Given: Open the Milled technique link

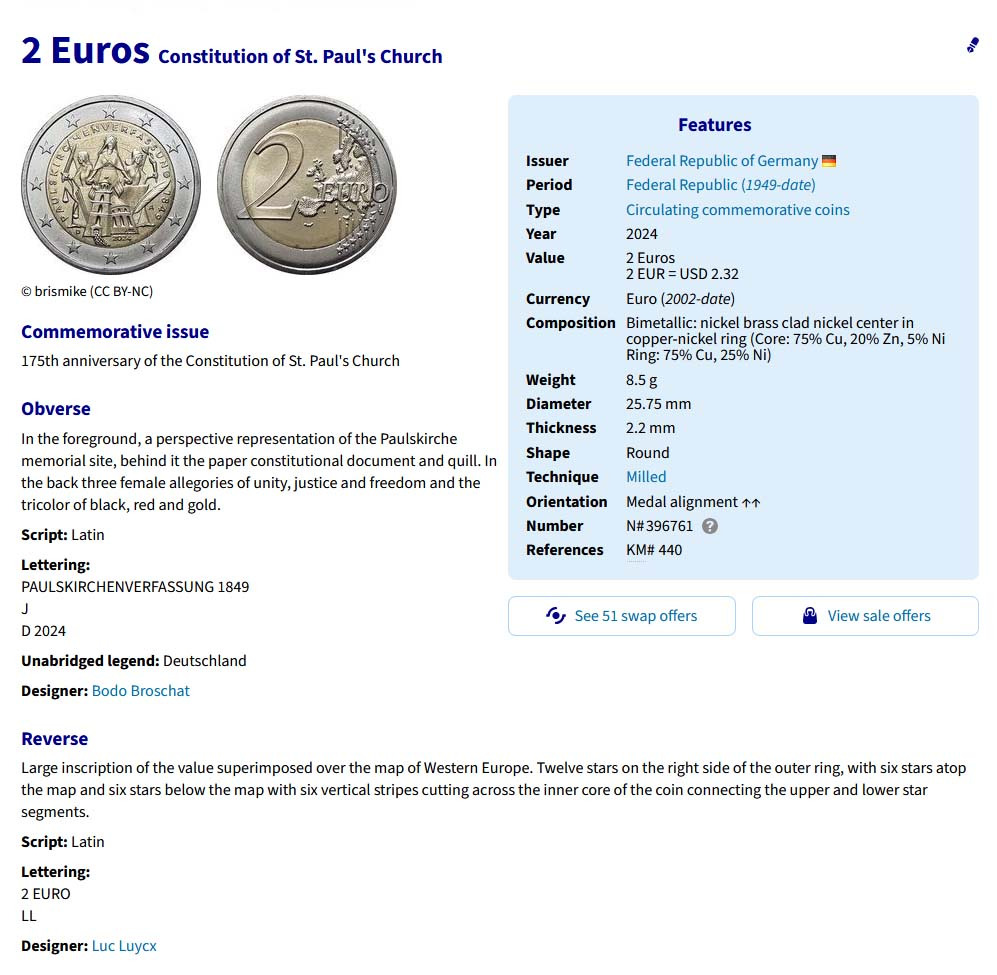Looking at the screenshot, I should coord(646,477).
